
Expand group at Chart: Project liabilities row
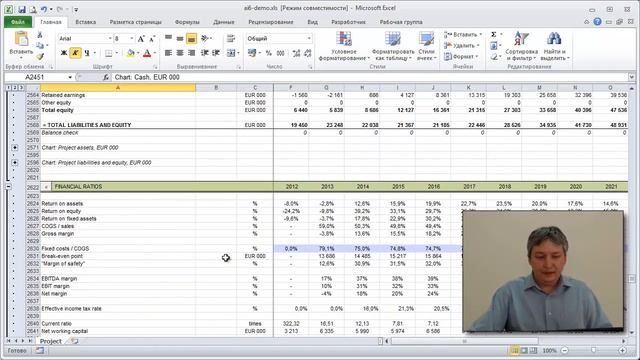point(15,162)
